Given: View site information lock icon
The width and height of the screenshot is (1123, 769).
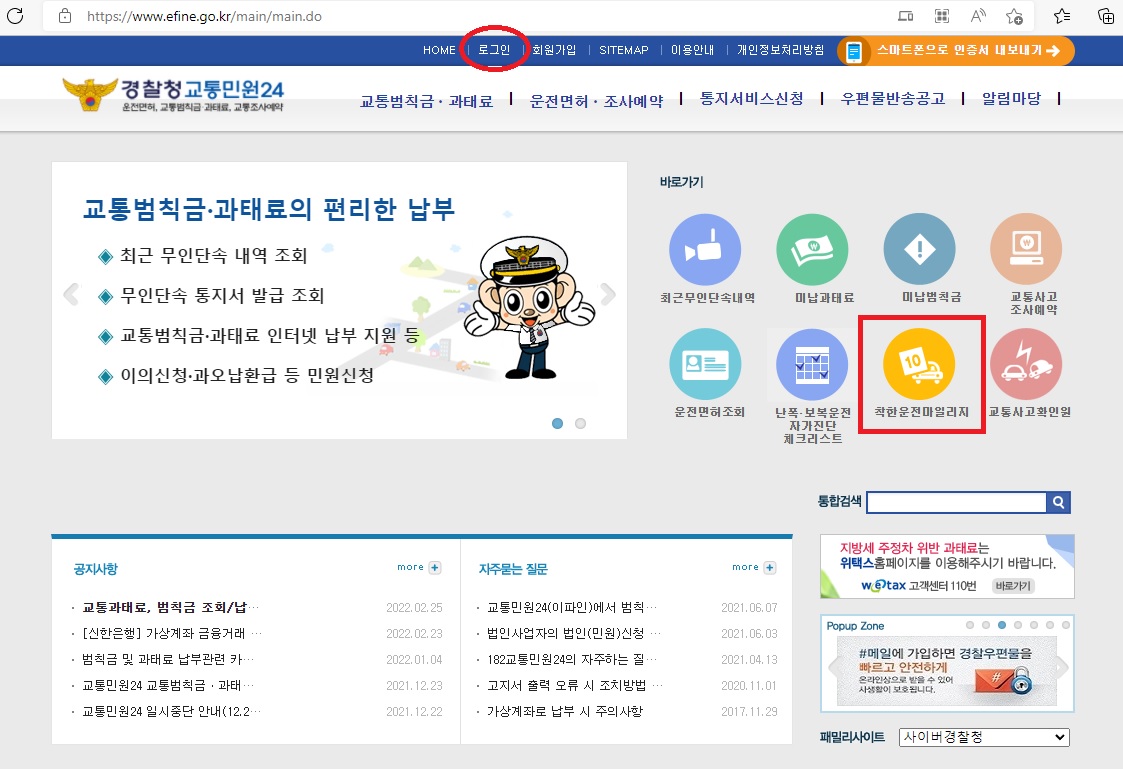Looking at the screenshot, I should [x=64, y=16].
